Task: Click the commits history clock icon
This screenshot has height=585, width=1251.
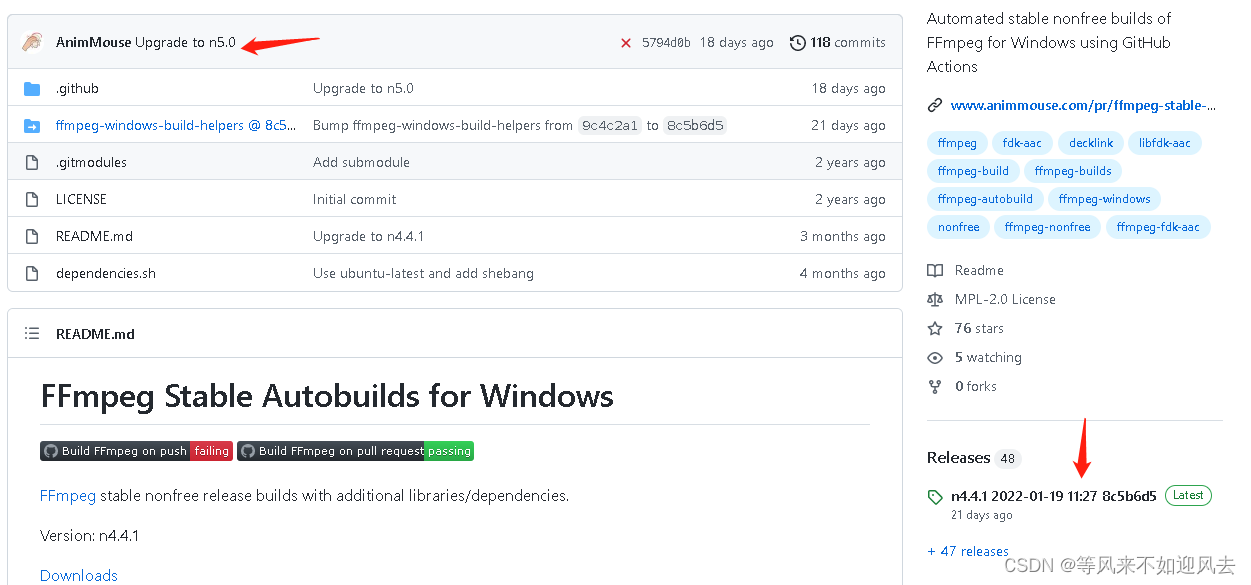Action: (797, 43)
